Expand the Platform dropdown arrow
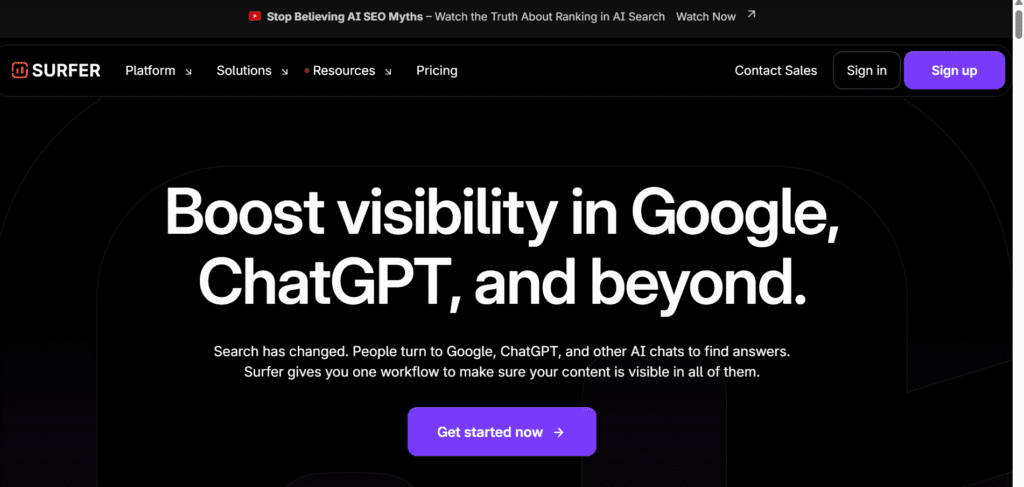The width and height of the screenshot is (1024, 487). (x=189, y=72)
